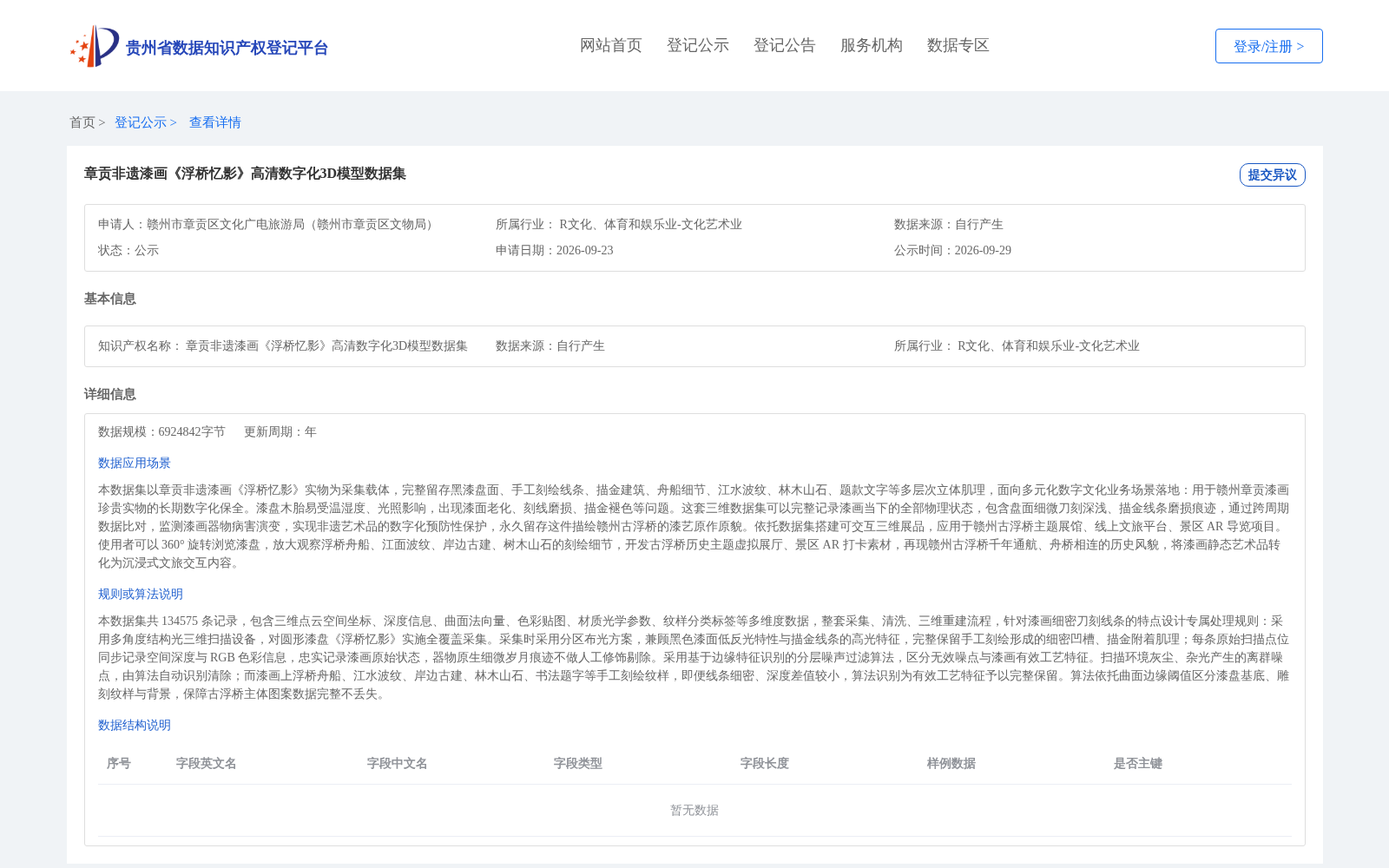
Task: Click the 样例数据 column header
Action: click(x=951, y=763)
